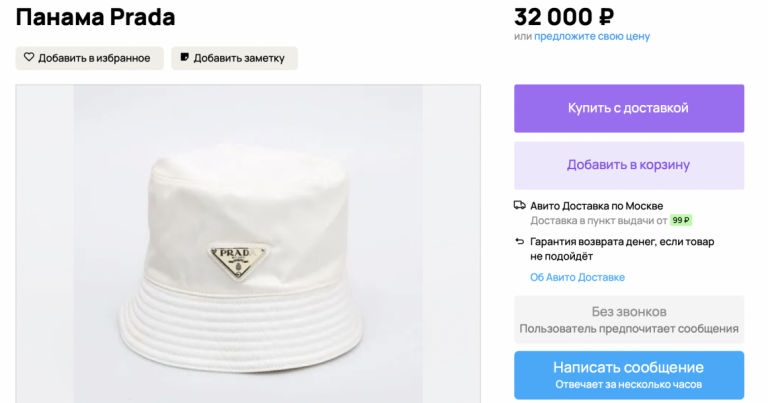This screenshot has width=768, height=403.
Task: Click the green 99 ₽ delivery badge
Action: 681,220
